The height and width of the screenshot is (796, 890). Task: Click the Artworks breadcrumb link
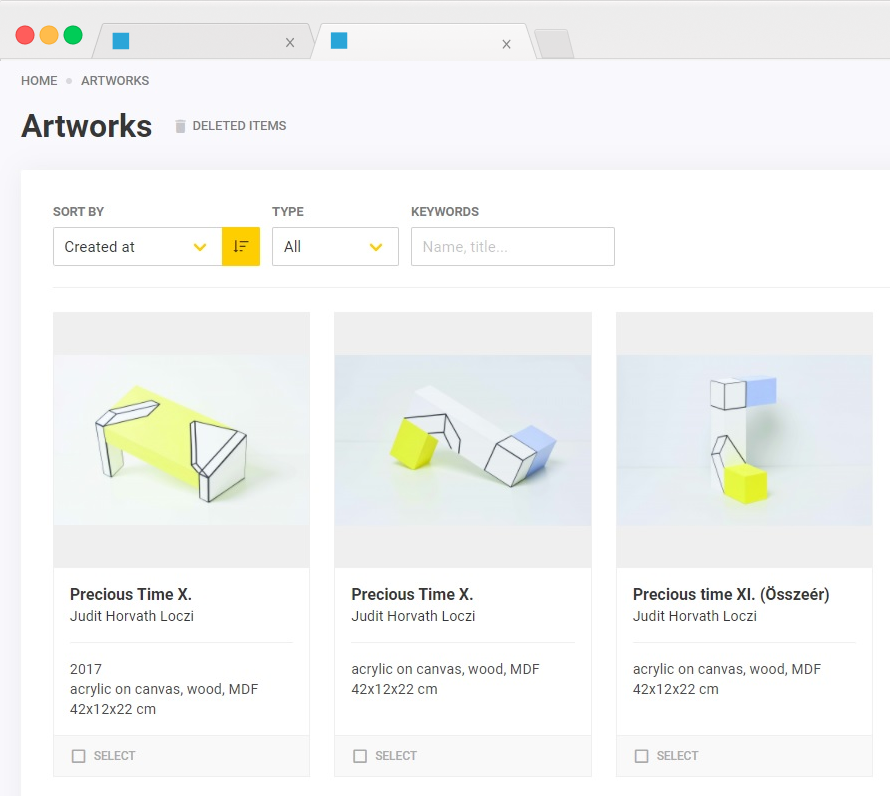[x=115, y=81]
